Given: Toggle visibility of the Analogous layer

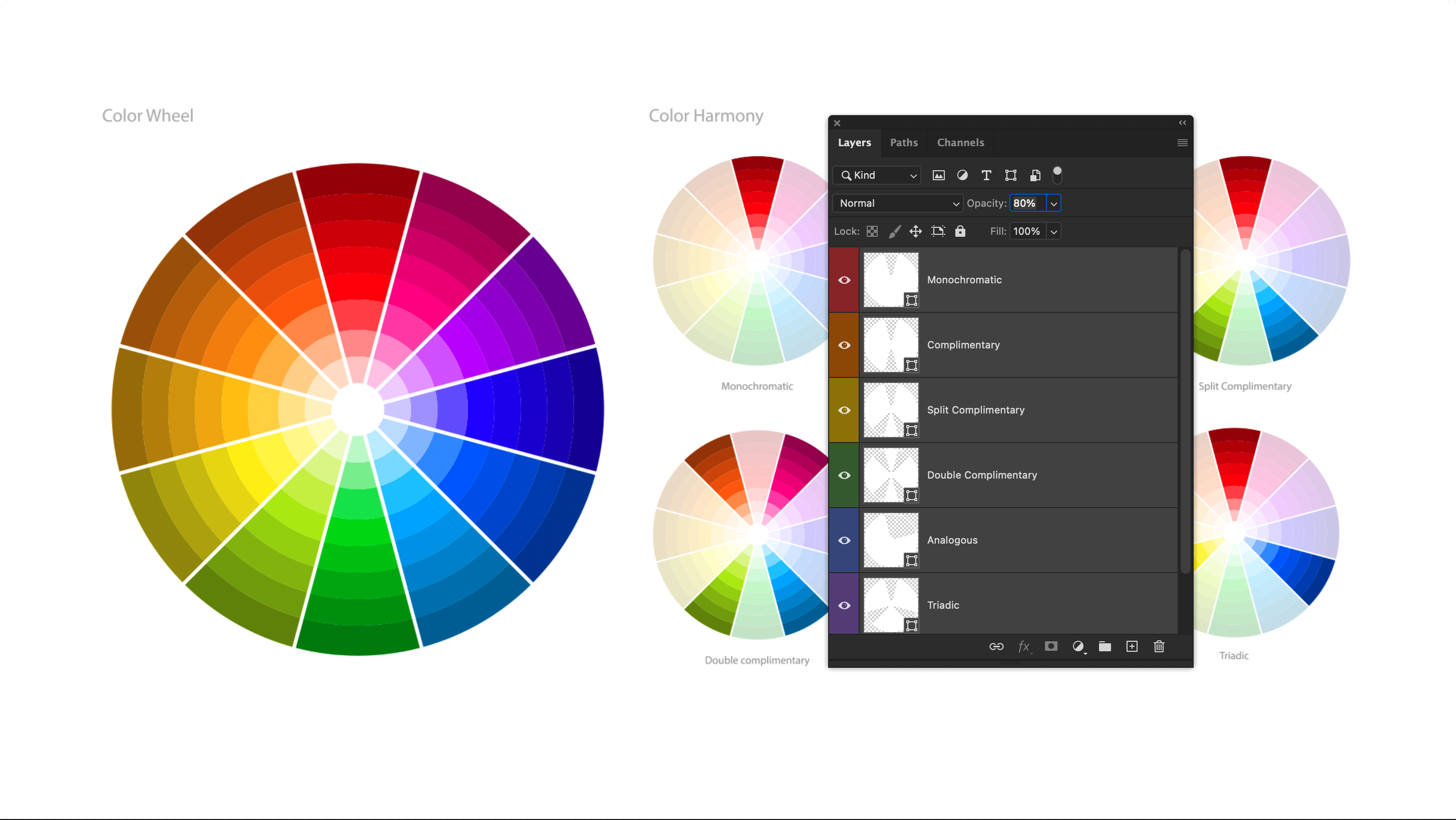Looking at the screenshot, I should pyautogui.click(x=844, y=540).
